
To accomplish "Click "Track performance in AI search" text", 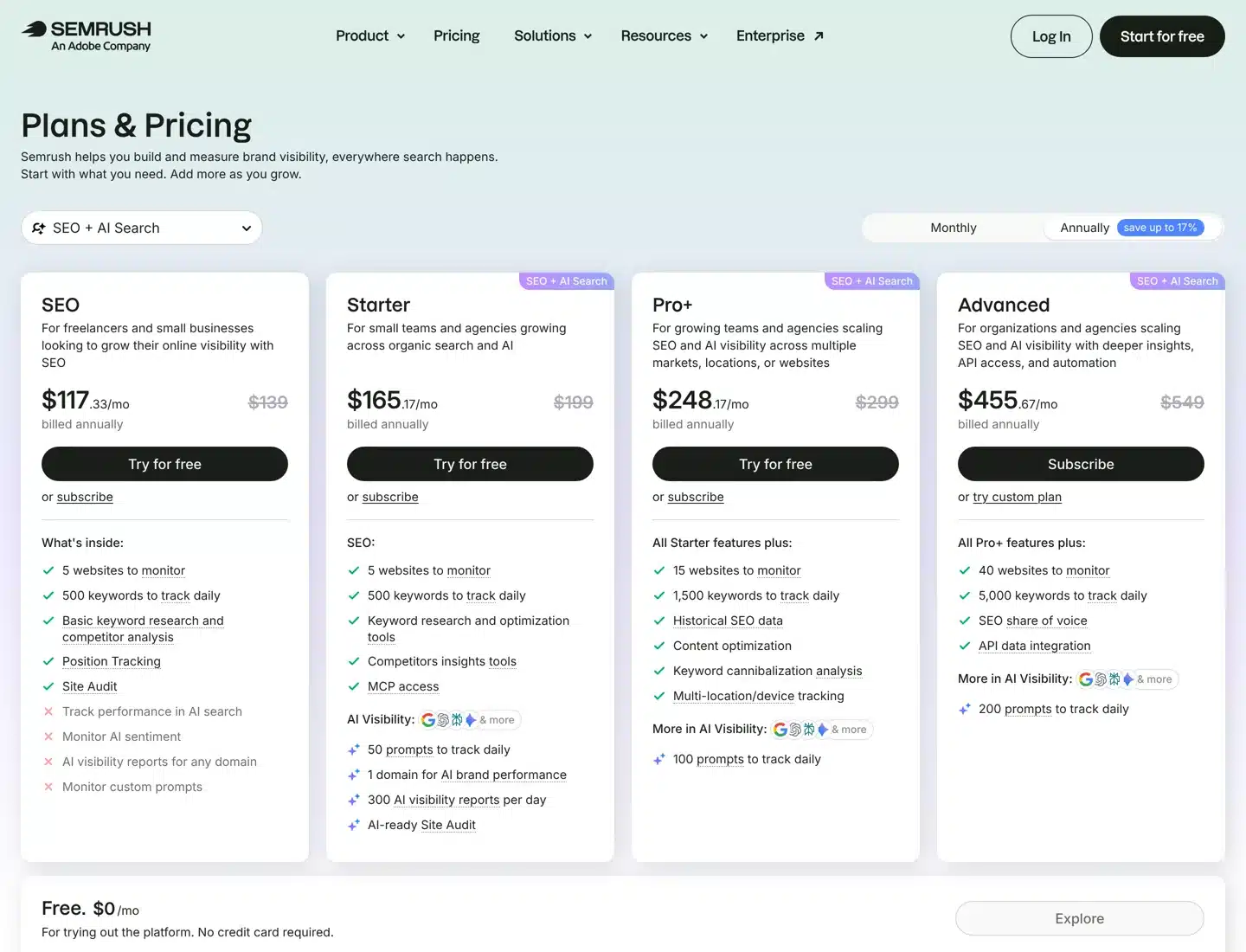I will coord(152,711).
